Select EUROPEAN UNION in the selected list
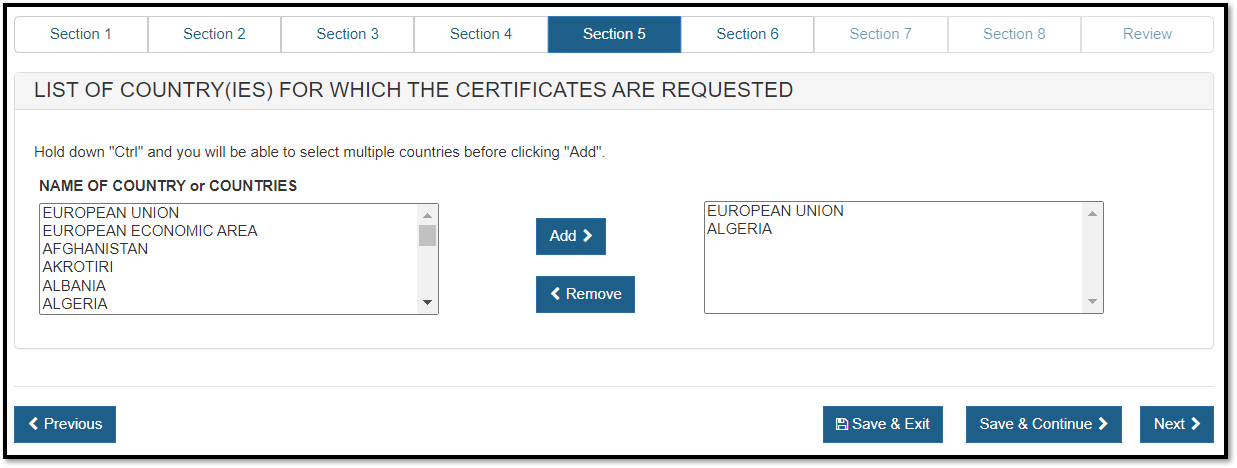 click(775, 211)
